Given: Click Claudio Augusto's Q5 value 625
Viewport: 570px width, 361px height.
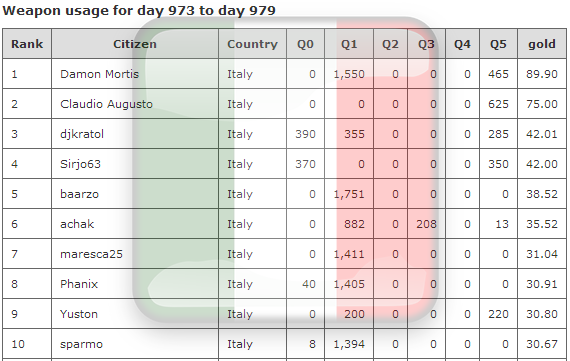Looking at the screenshot, I should pyautogui.click(x=498, y=104).
